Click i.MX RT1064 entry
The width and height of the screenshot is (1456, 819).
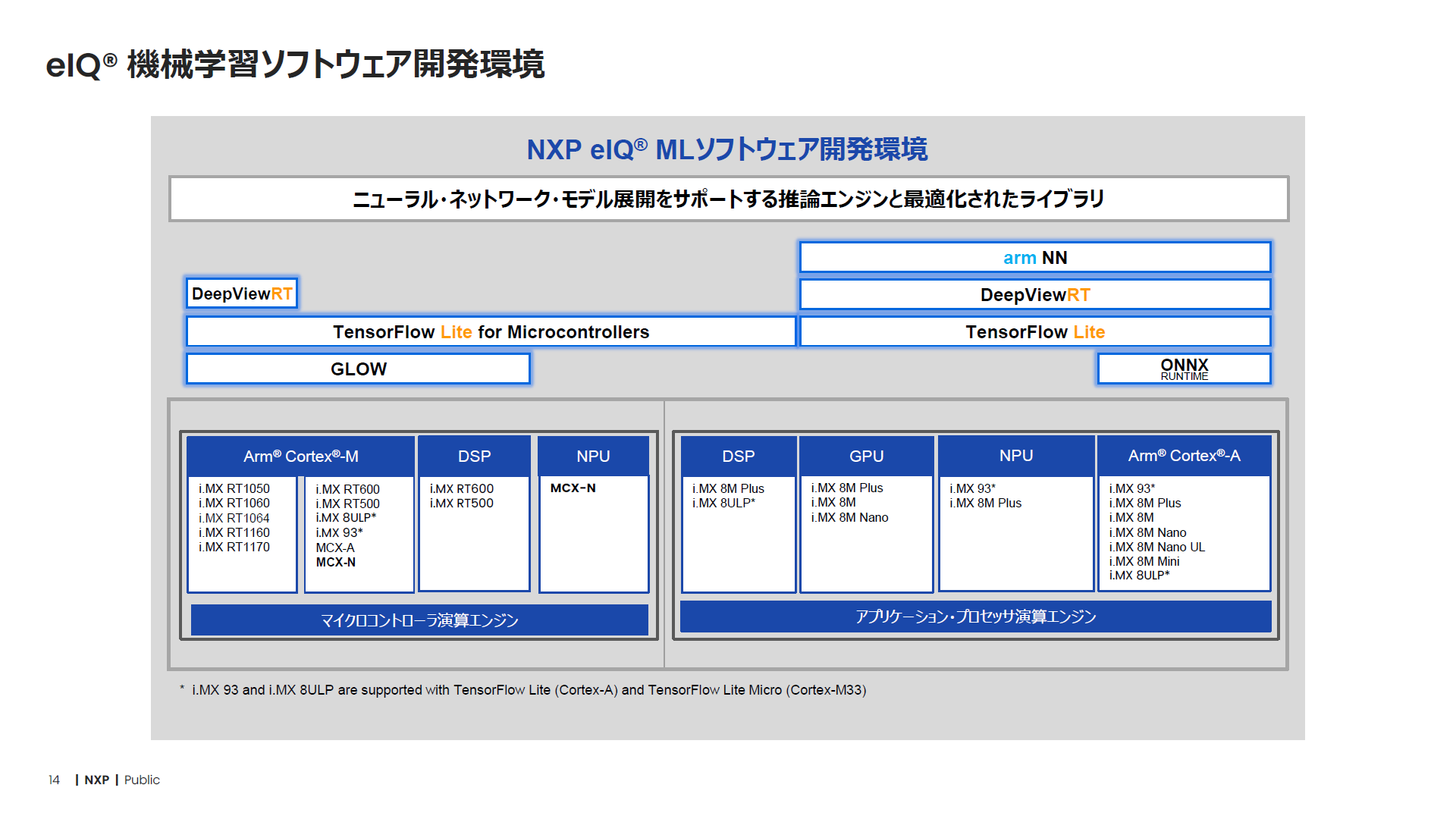point(234,518)
